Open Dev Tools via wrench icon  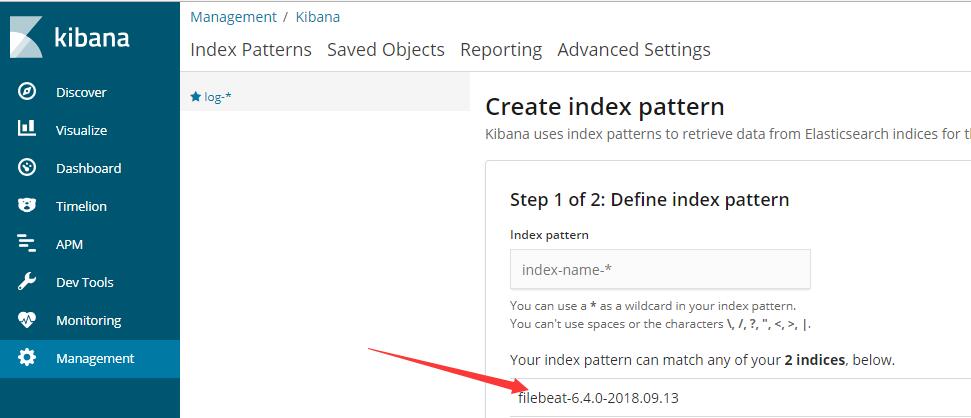coord(27,282)
